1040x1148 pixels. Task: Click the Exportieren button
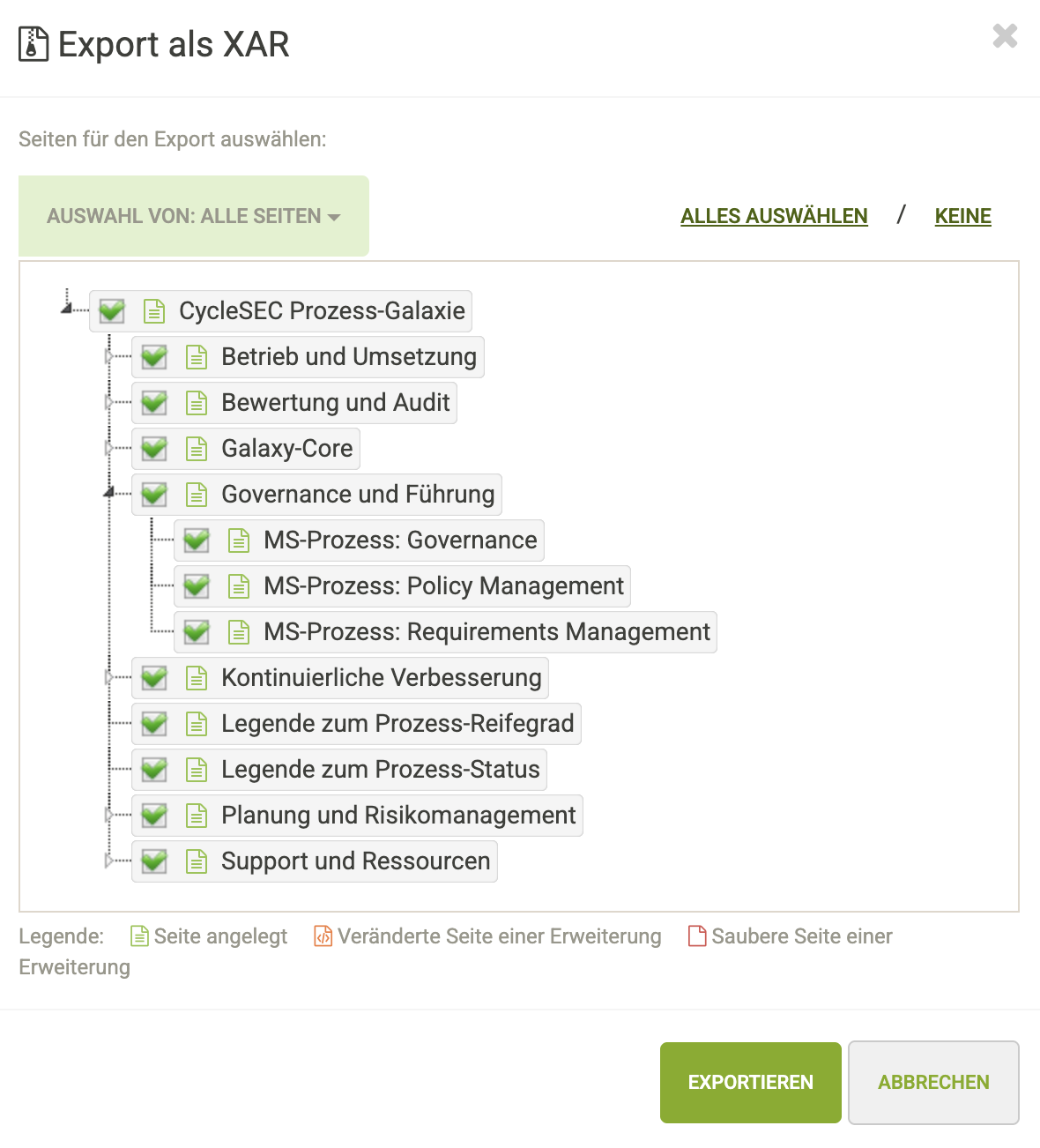(750, 1082)
